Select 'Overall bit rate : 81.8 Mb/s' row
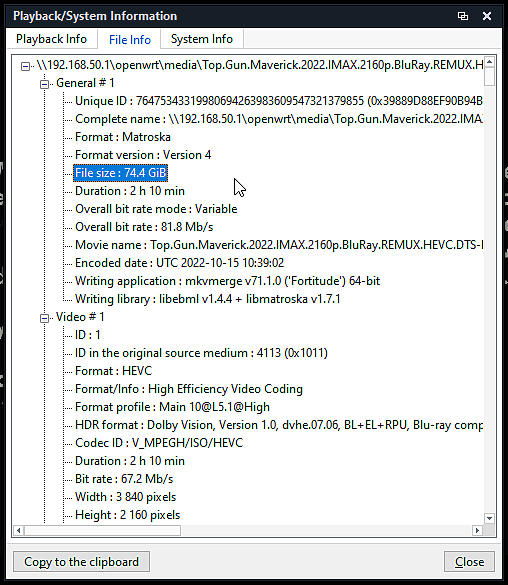 144,227
